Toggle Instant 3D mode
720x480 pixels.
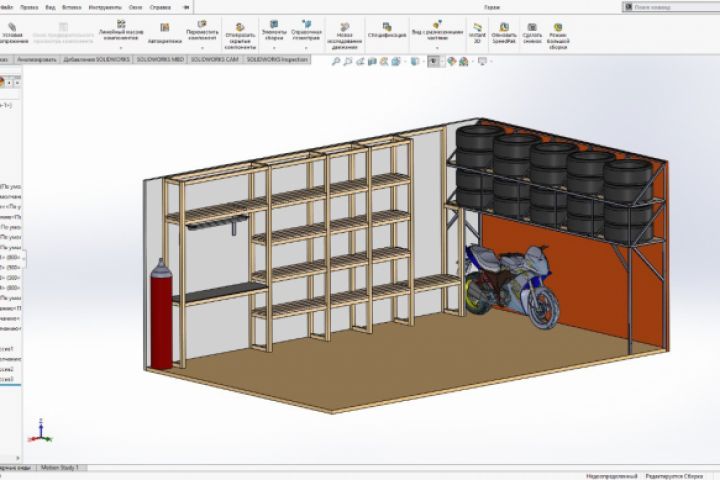click(x=477, y=33)
